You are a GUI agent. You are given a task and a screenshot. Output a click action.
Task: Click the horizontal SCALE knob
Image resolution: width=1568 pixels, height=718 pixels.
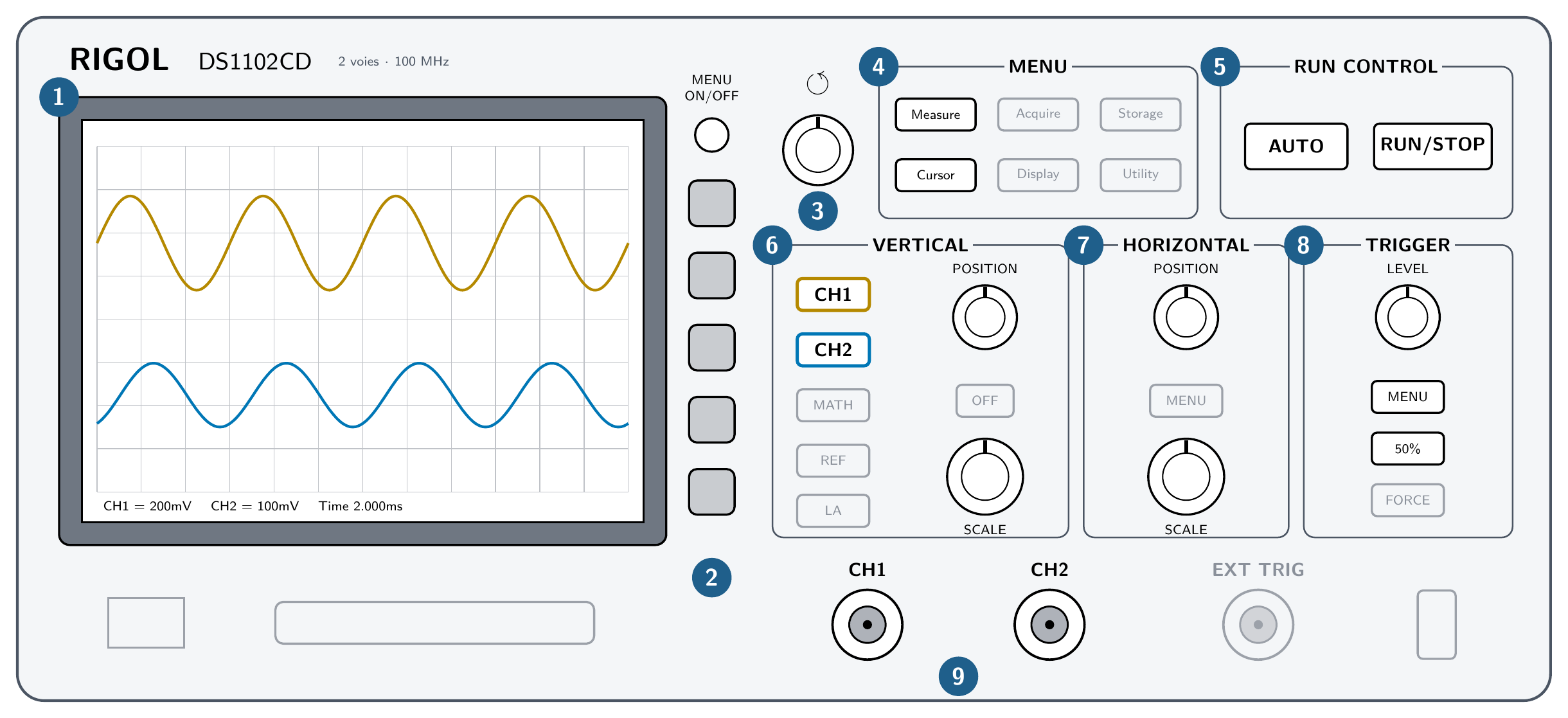[1186, 476]
